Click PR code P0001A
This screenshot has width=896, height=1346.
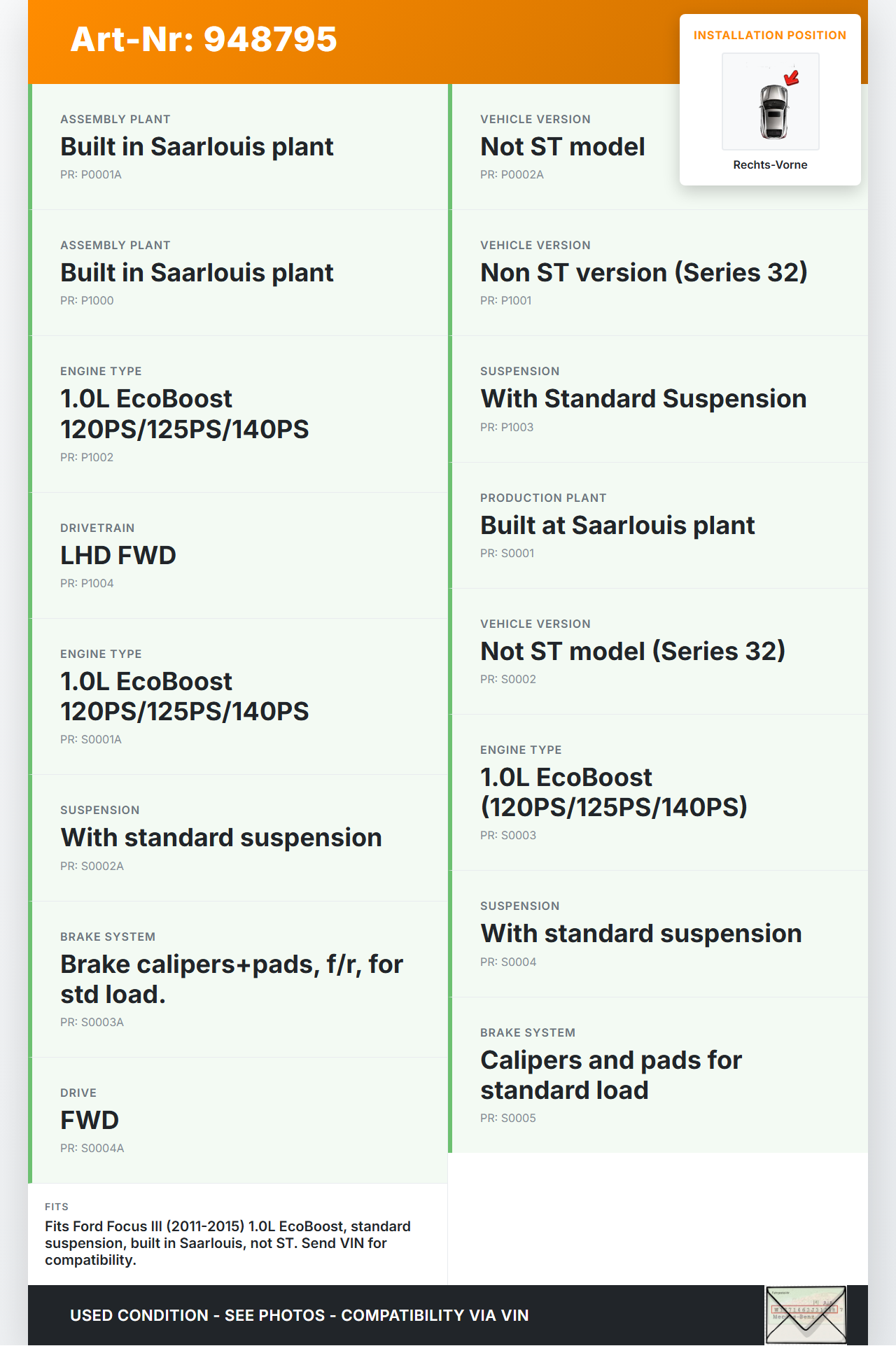91,175
